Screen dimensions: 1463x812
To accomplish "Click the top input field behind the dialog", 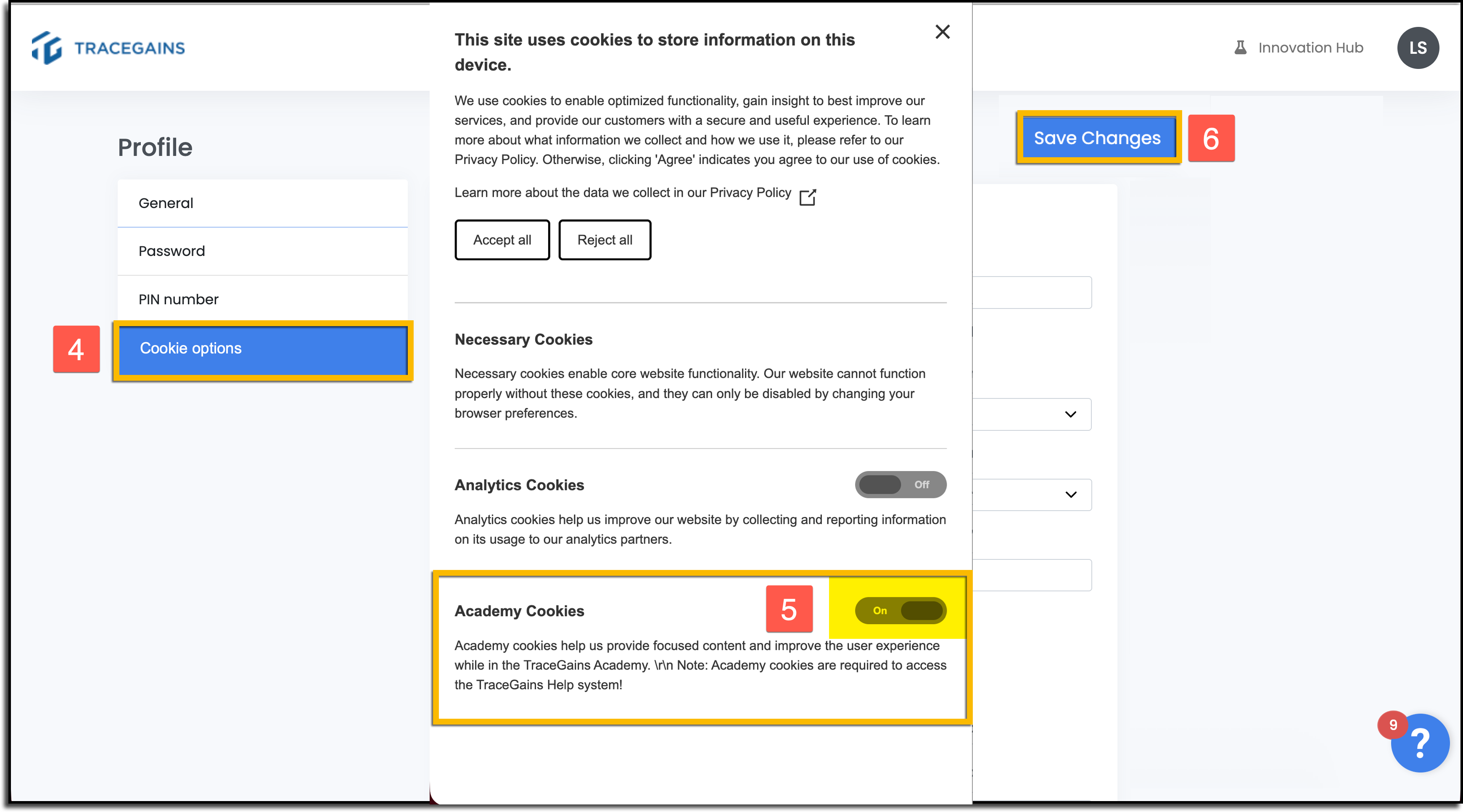I will coord(1032,293).
